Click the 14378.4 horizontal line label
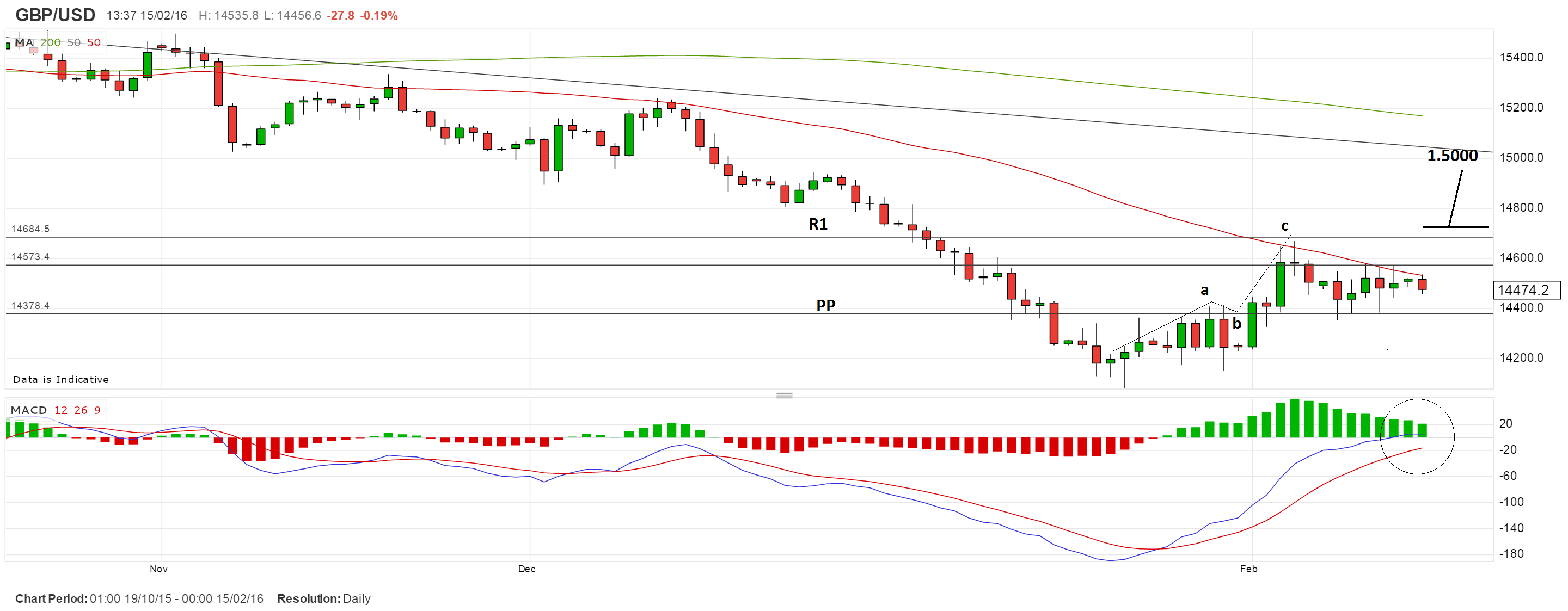This screenshot has width=1568, height=611. pos(30,306)
